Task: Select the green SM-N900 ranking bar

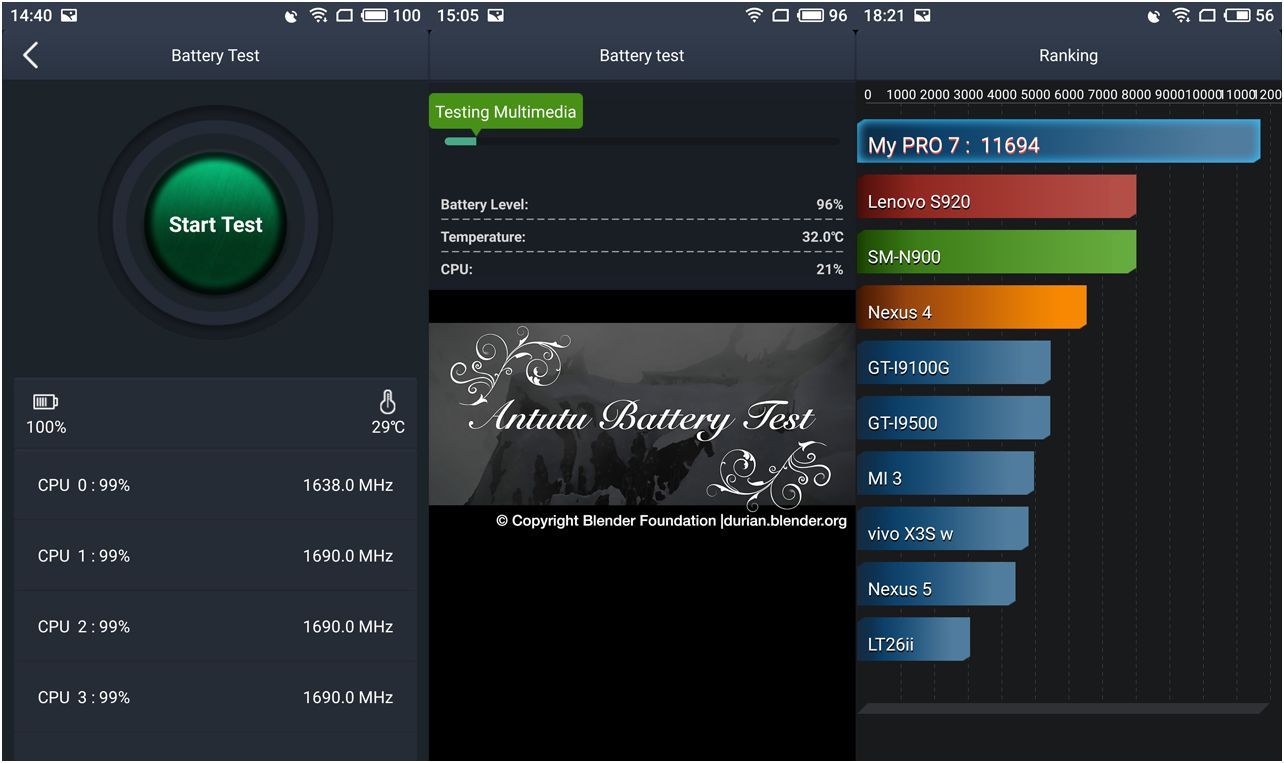Action: tap(995, 256)
